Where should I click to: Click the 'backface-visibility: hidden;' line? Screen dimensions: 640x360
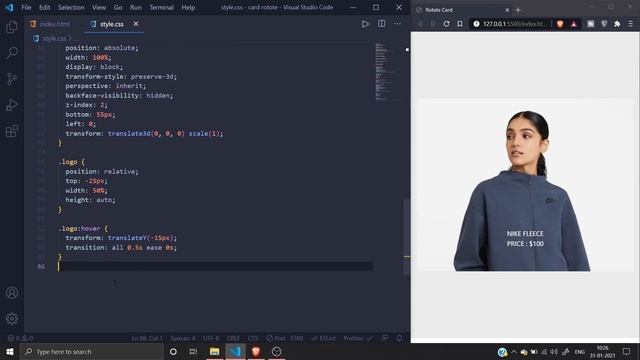[x=119, y=96]
